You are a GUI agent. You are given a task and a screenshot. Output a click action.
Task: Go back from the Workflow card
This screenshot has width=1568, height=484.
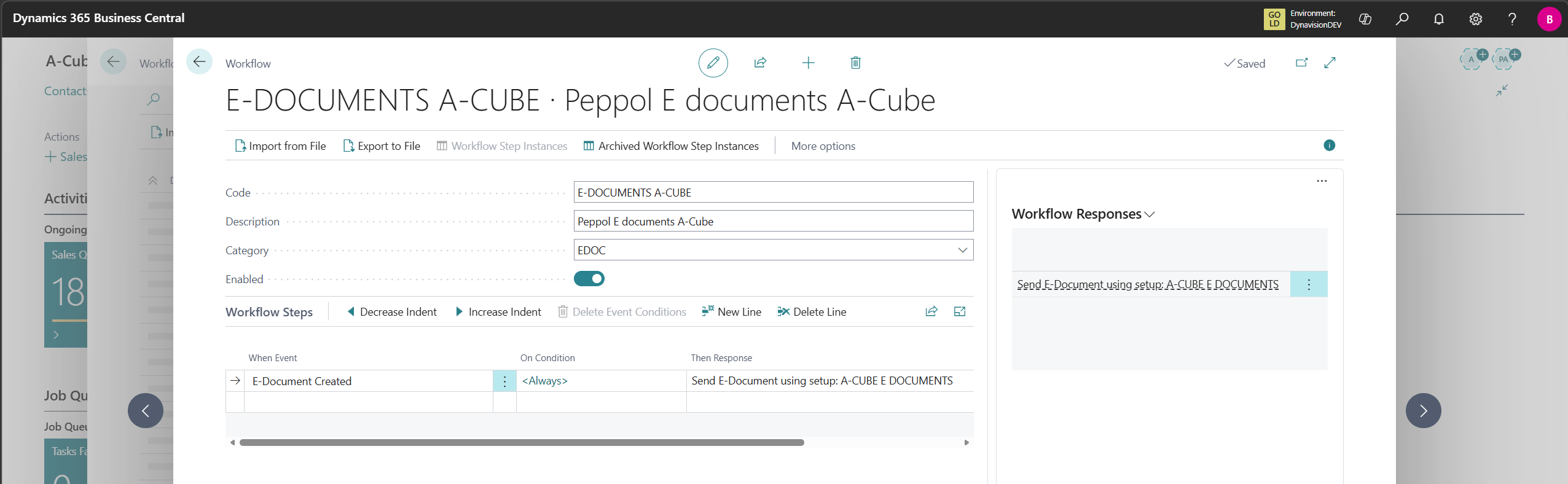pos(199,61)
